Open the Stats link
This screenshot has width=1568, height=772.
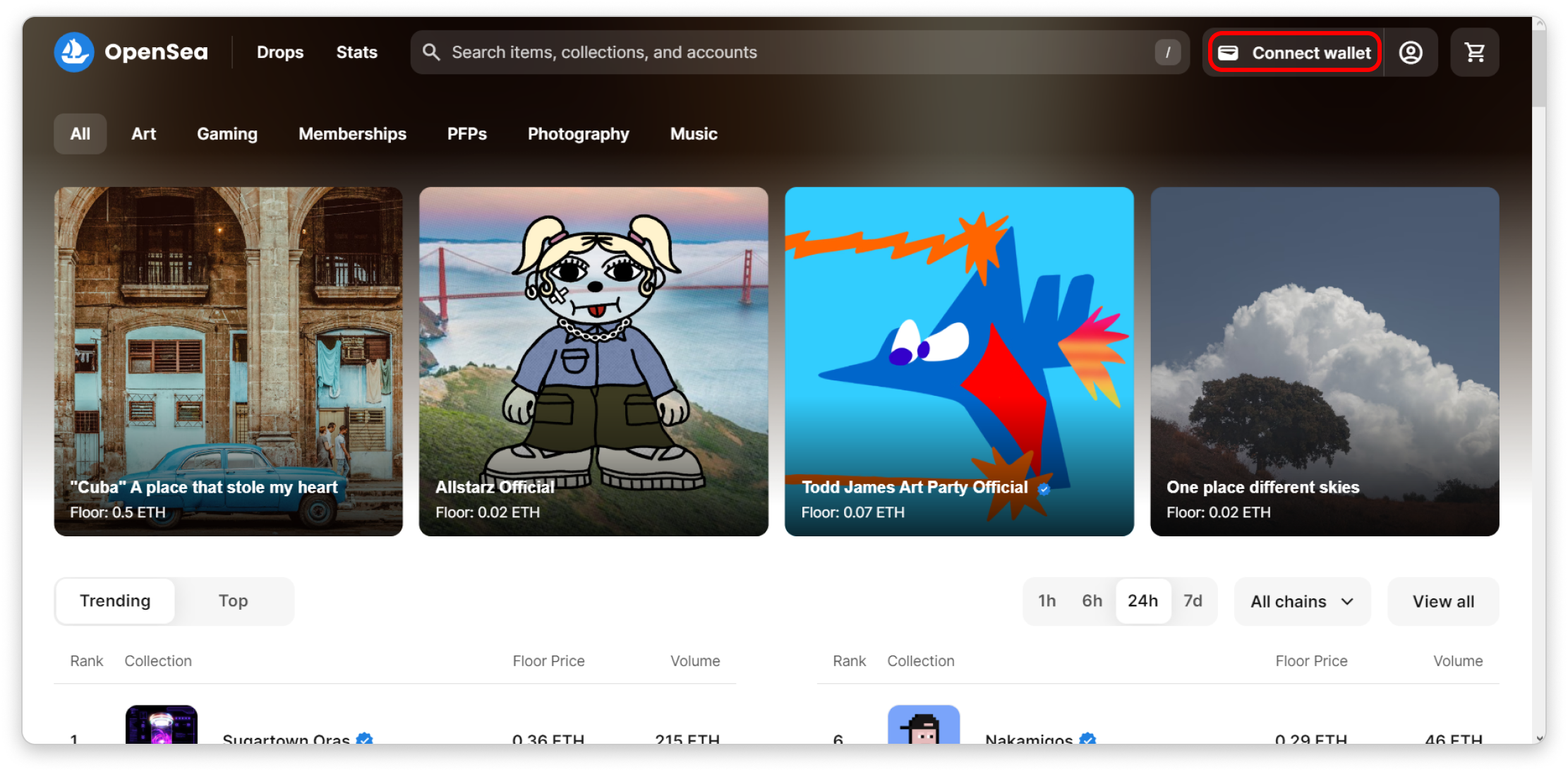[x=356, y=52]
